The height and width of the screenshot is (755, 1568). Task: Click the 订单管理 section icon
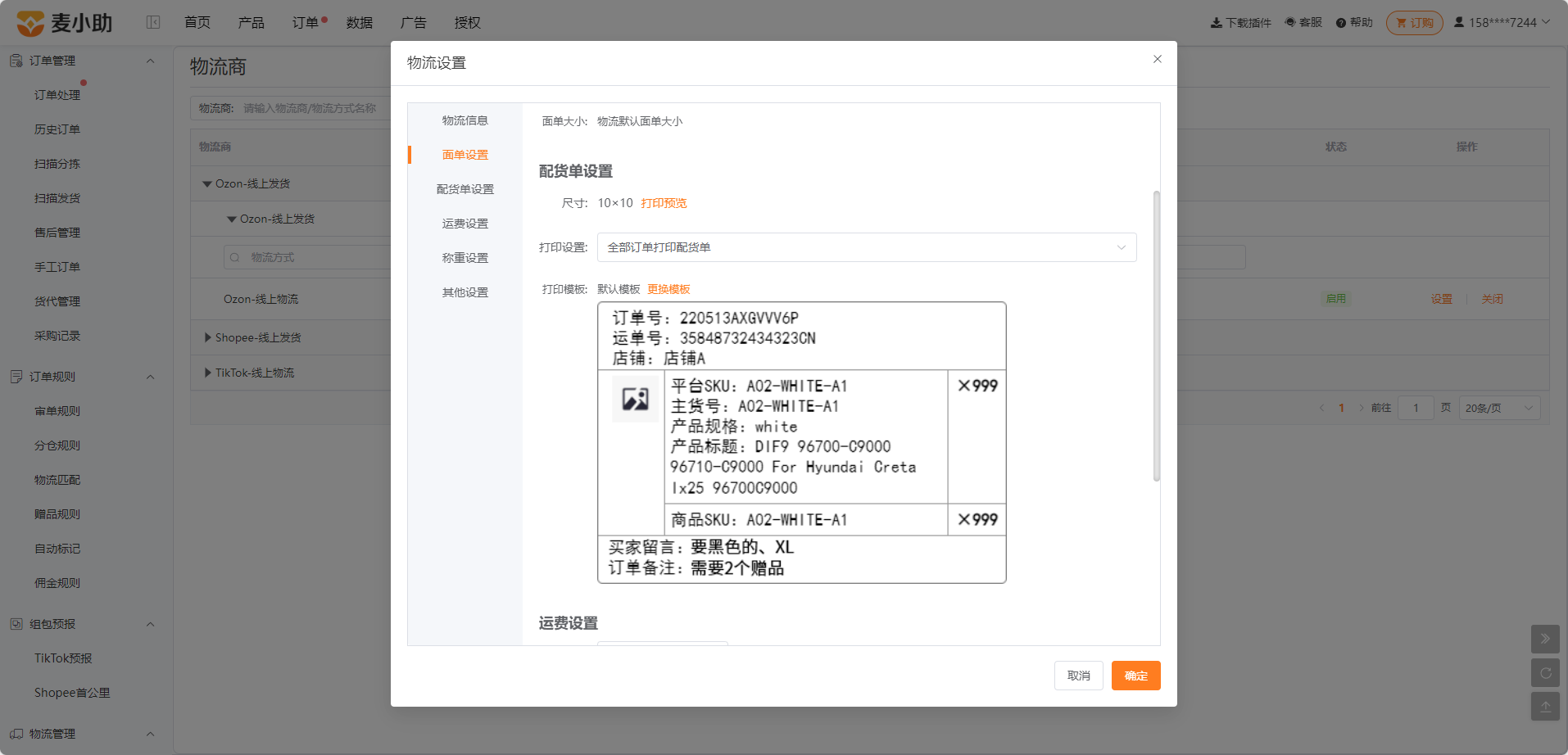(16, 61)
